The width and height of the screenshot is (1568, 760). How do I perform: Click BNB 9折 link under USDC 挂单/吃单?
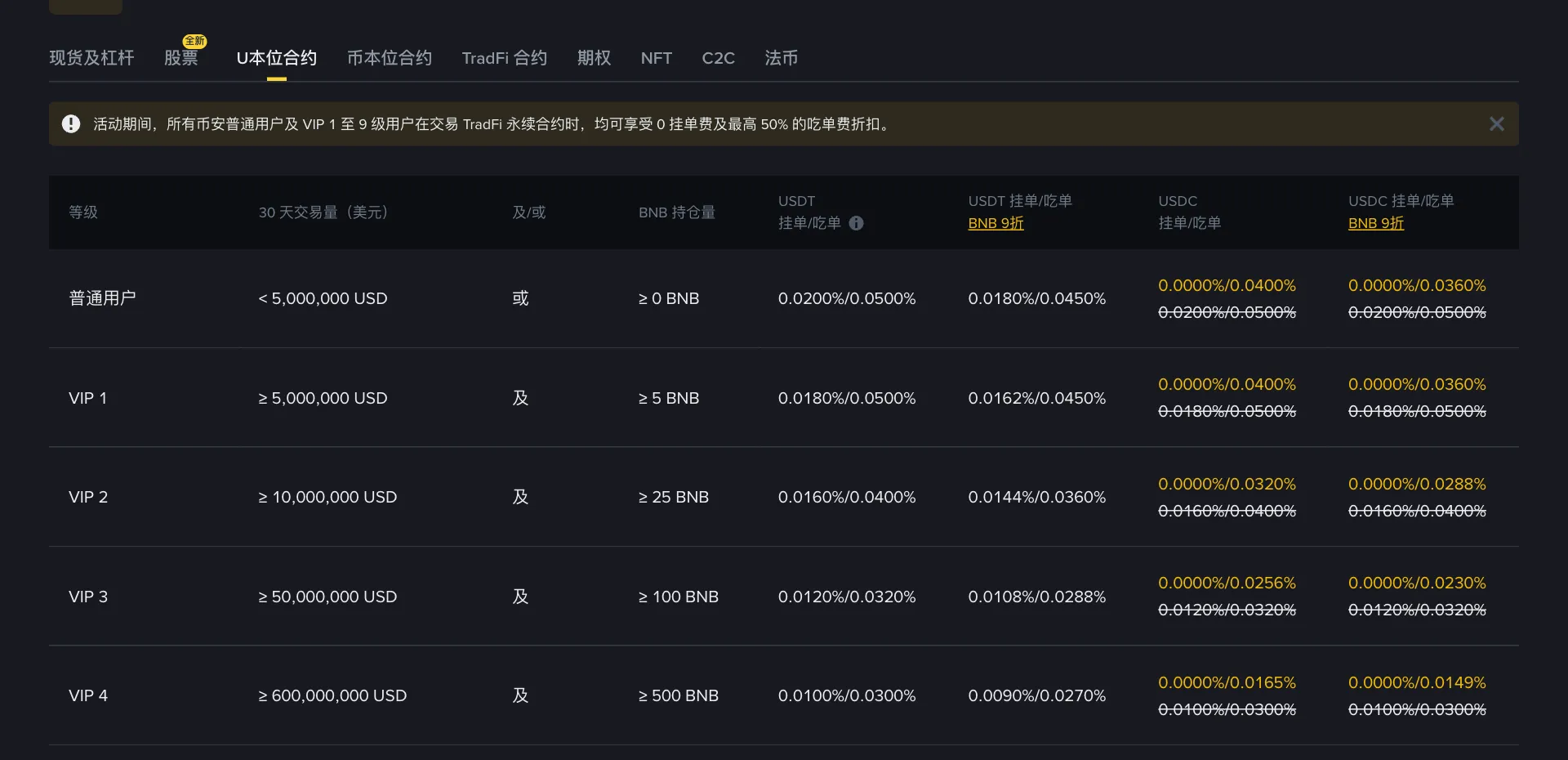point(1375,223)
